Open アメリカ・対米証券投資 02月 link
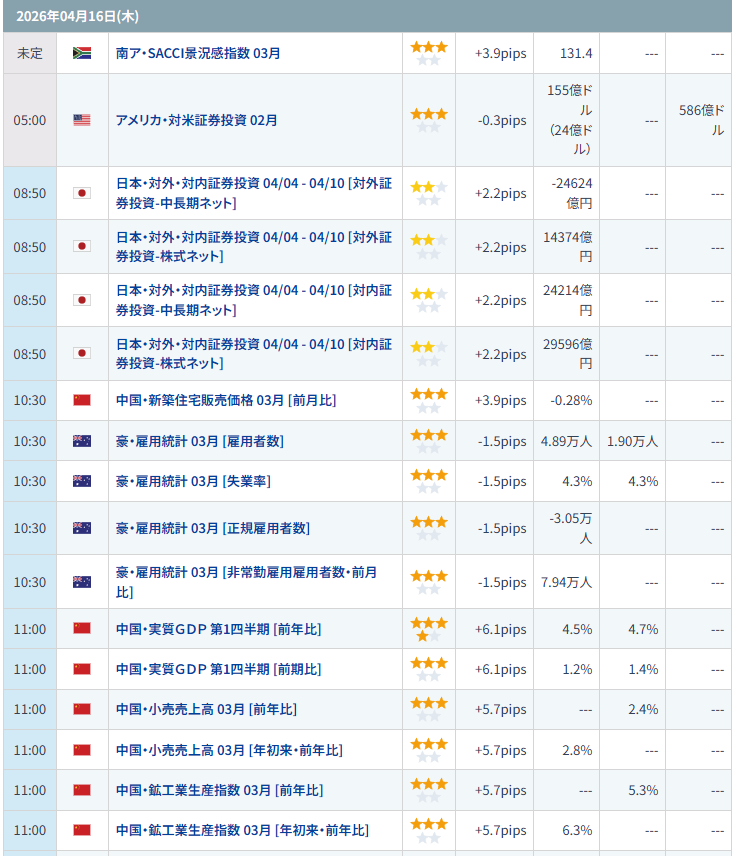Image resolution: width=736 pixels, height=856 pixels. point(196,120)
